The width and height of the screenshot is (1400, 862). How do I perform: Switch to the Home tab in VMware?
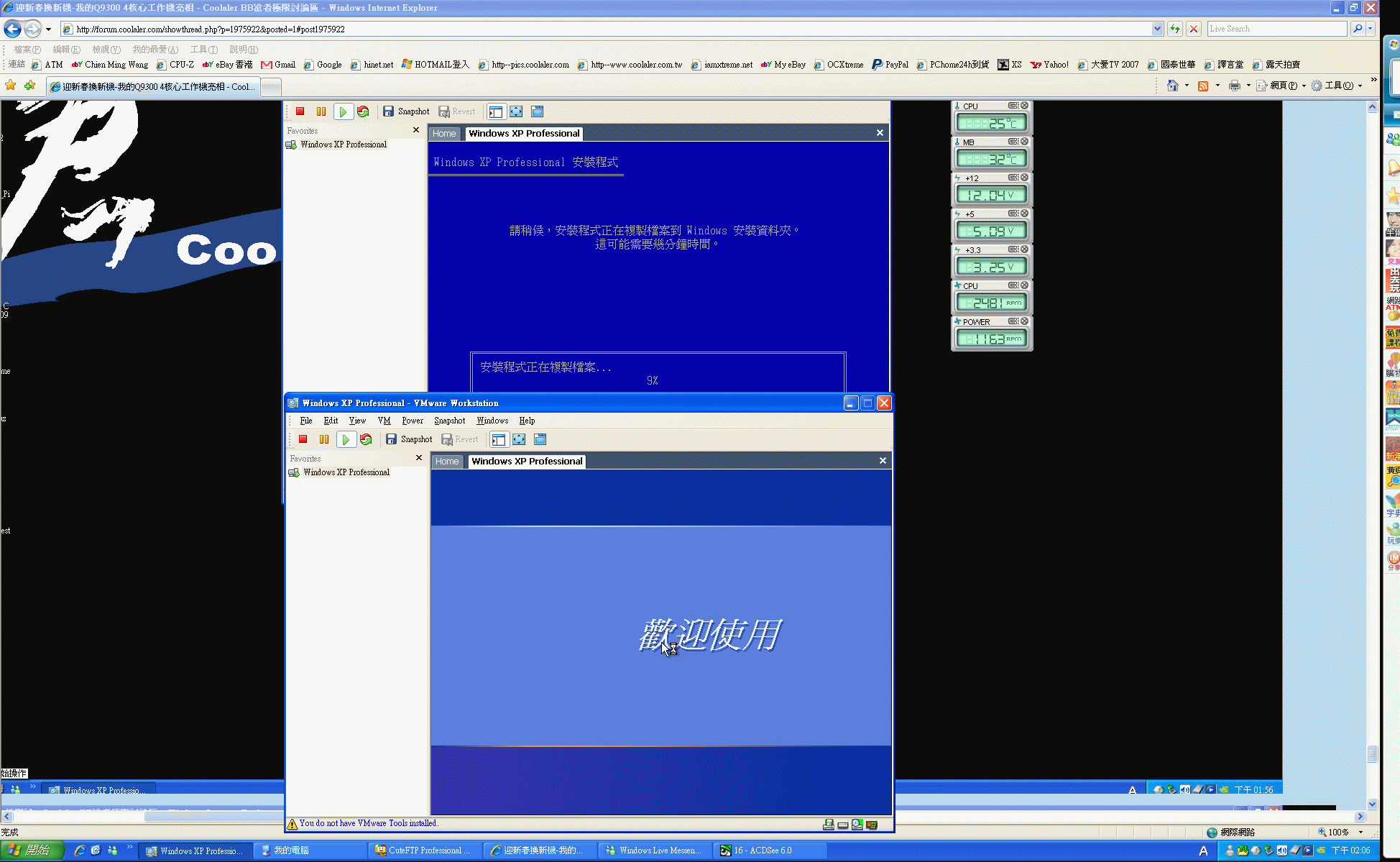(447, 462)
